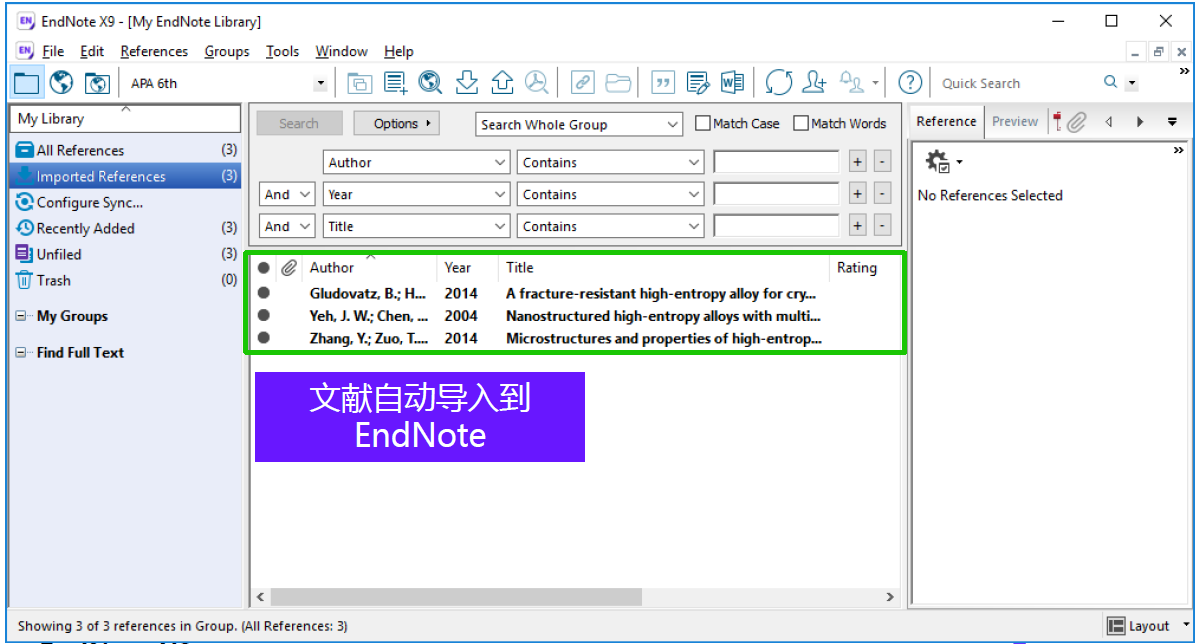Click Quick Search magnifier icon
The image size is (1199, 644).
point(1110,82)
